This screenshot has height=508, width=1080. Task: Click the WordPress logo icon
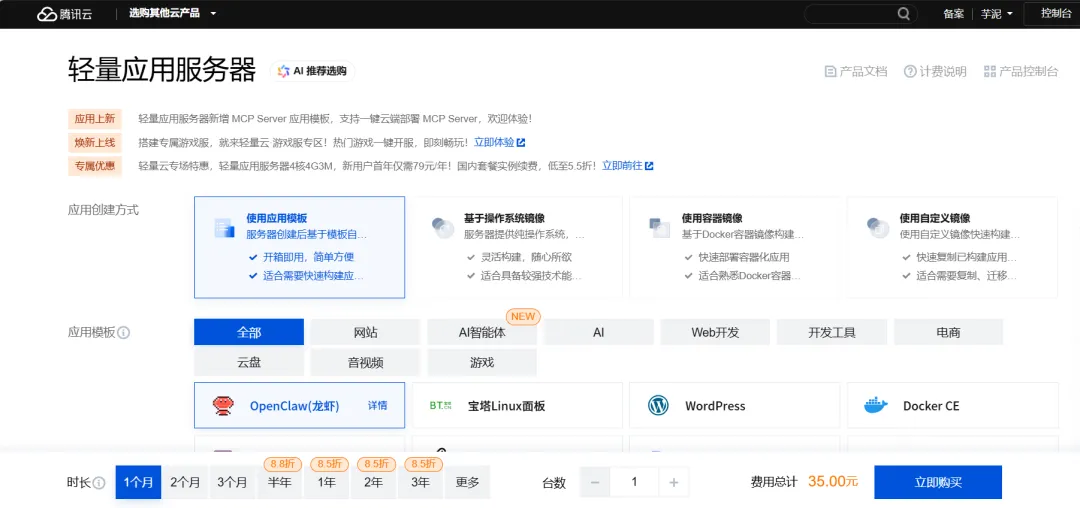[x=658, y=405]
